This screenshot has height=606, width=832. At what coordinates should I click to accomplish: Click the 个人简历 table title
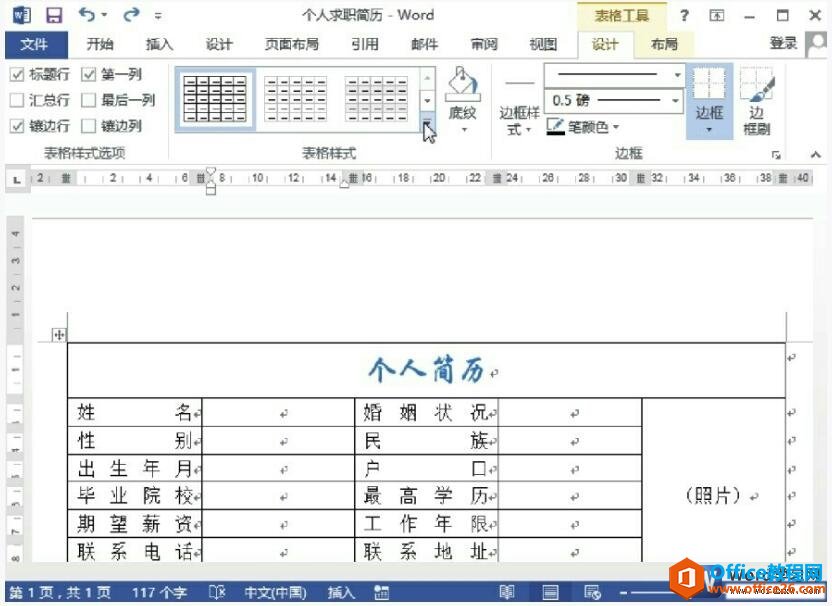click(x=428, y=369)
